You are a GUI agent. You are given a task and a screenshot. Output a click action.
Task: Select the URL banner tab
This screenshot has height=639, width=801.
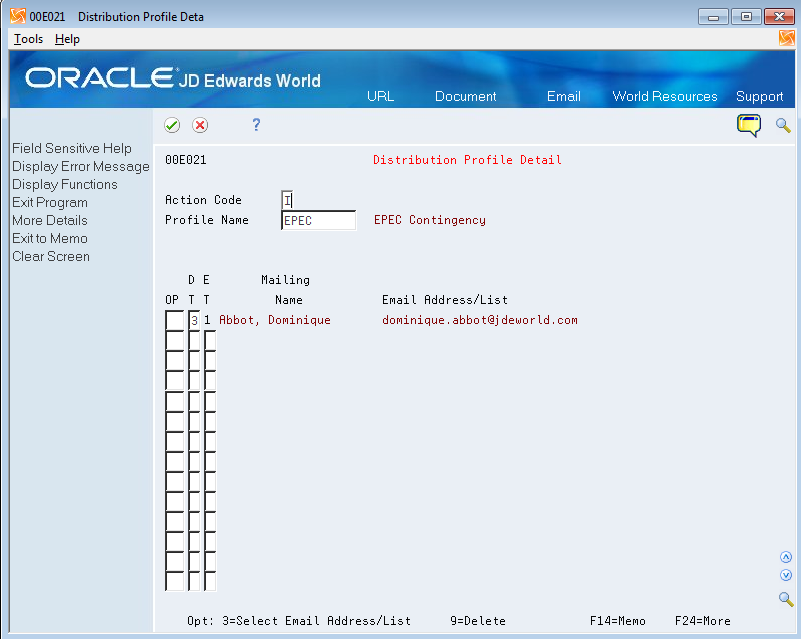pos(380,96)
